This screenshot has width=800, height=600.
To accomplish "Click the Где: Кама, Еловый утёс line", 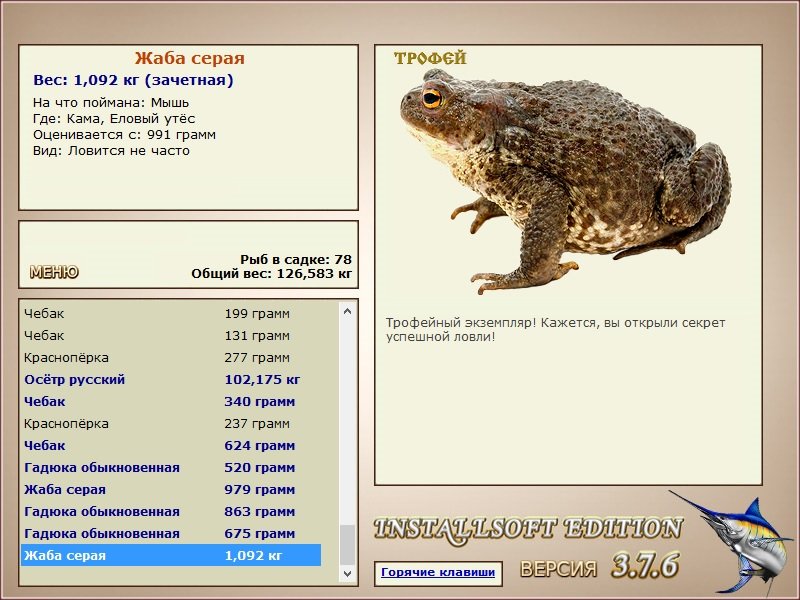I will pyautogui.click(x=114, y=119).
